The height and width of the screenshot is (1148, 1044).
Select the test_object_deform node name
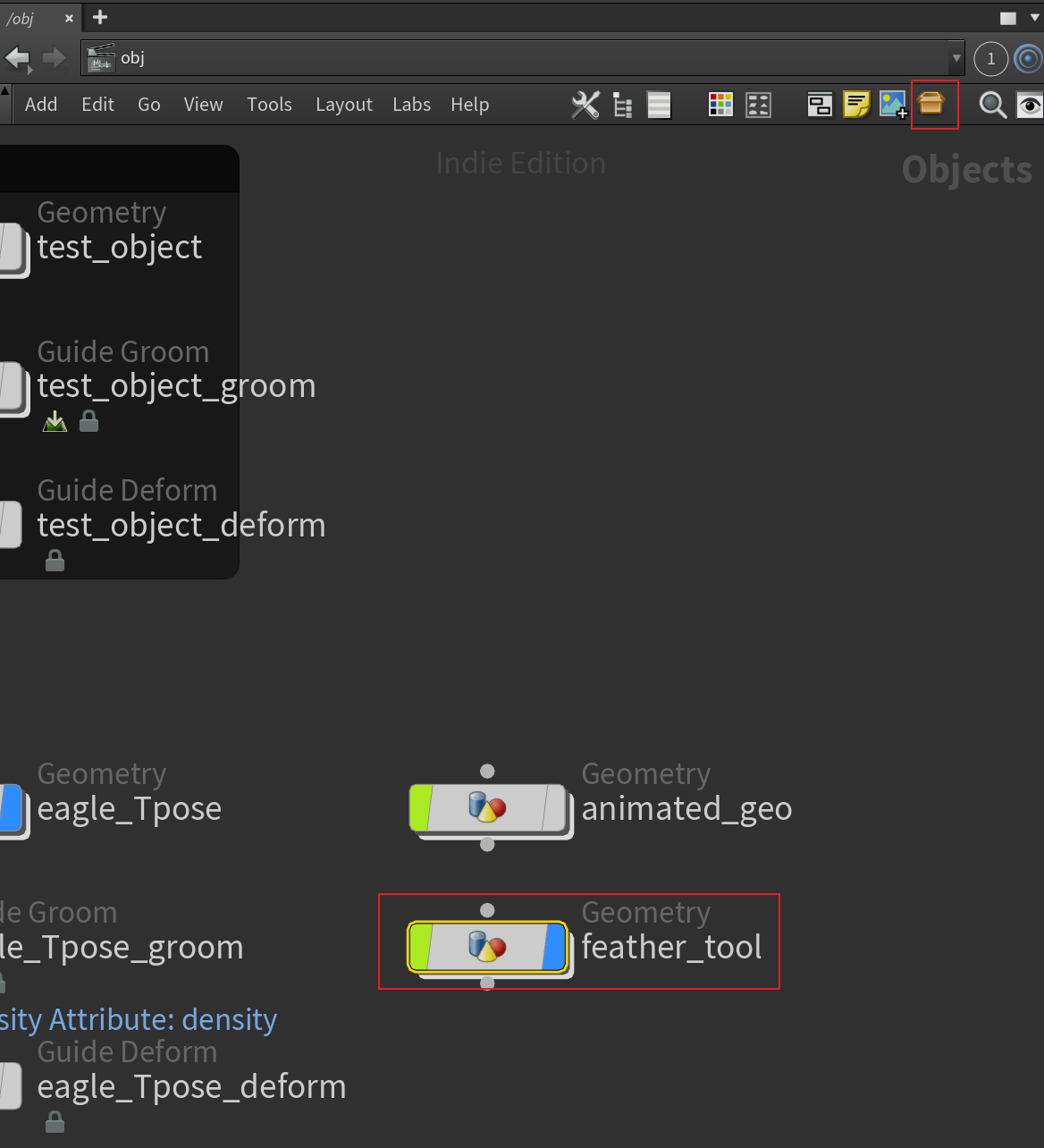tap(181, 525)
